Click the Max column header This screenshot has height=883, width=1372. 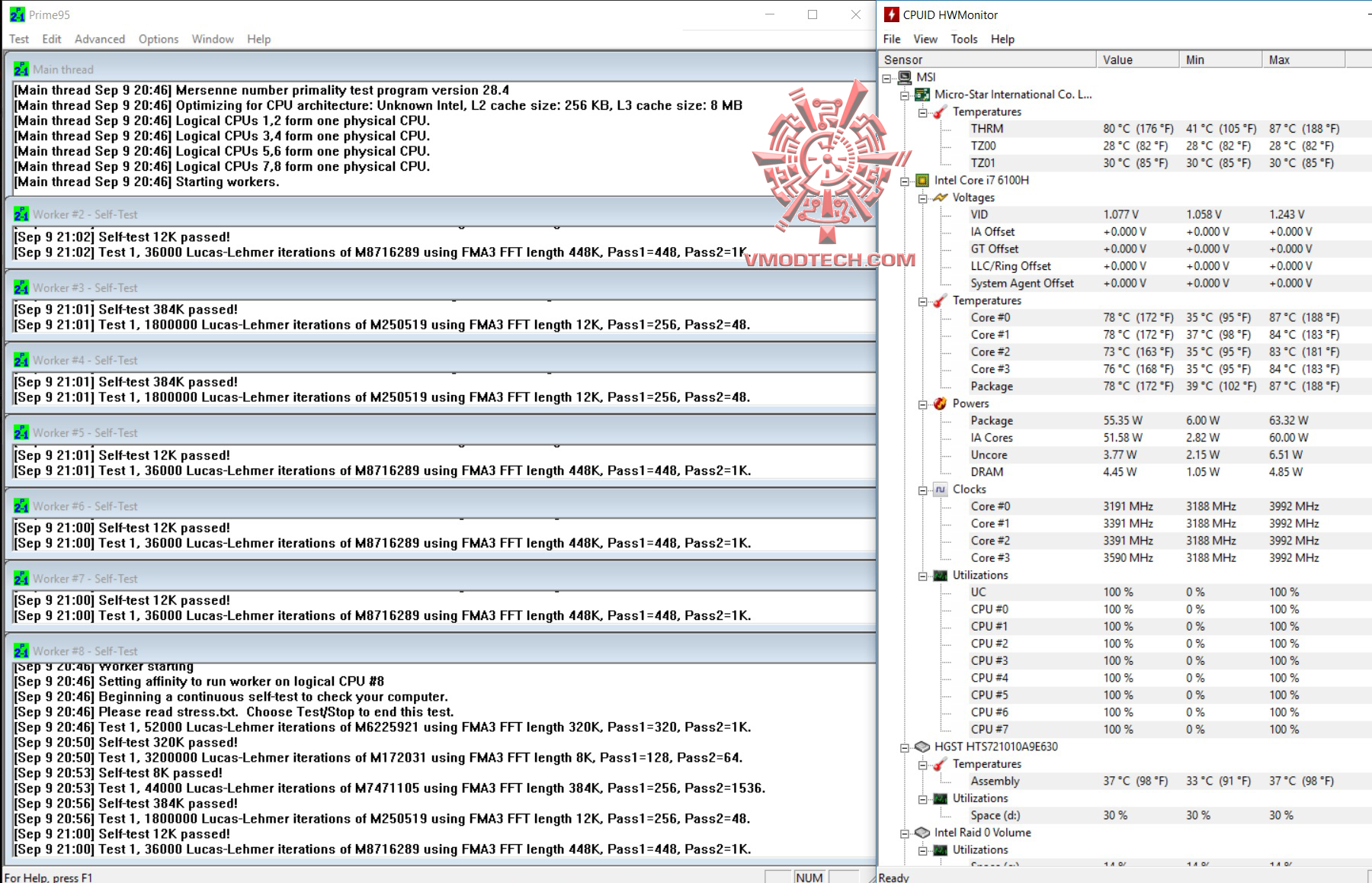tap(1303, 59)
